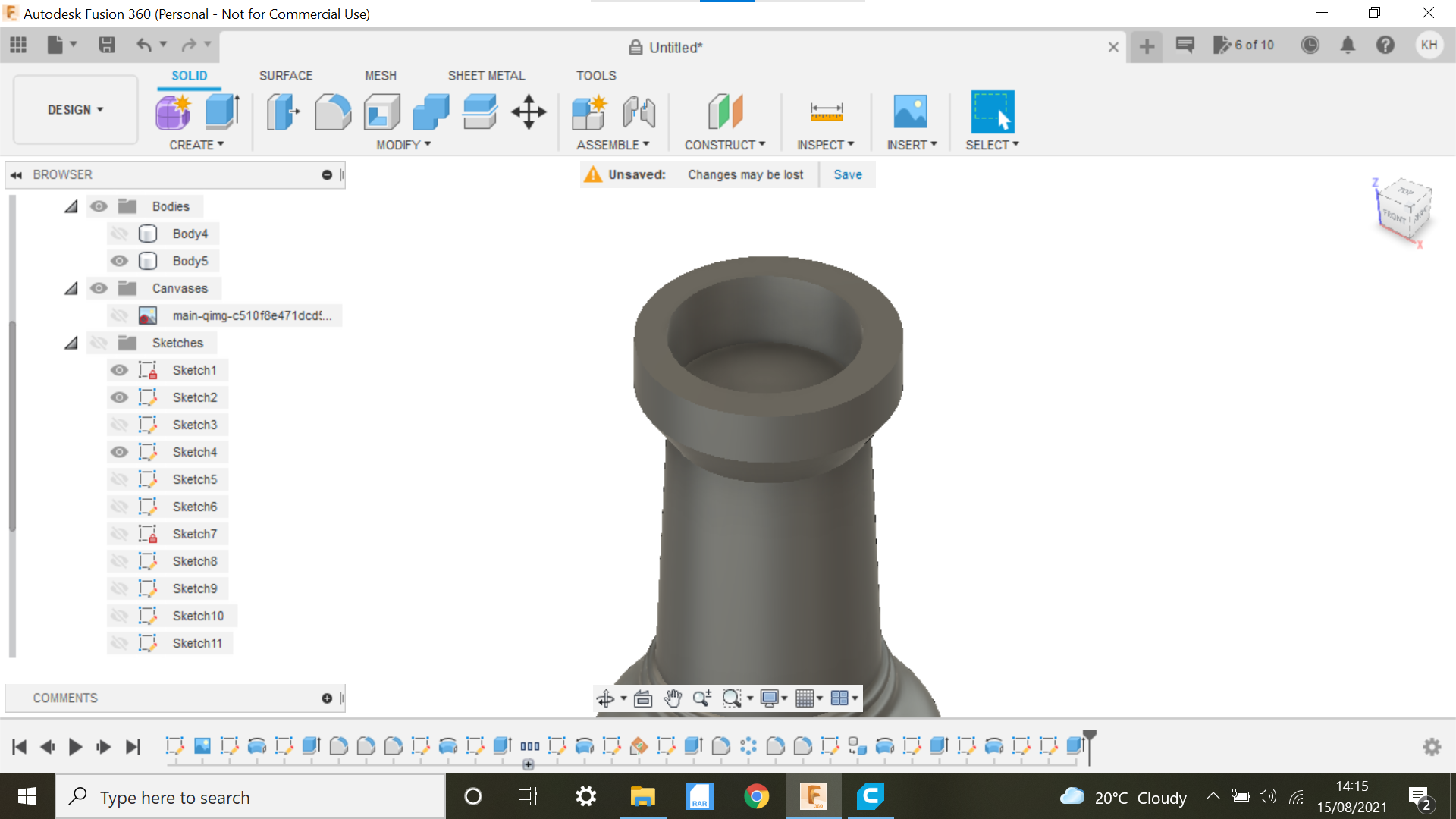Activate the Select tool icon
The height and width of the screenshot is (819, 1456).
point(993,112)
